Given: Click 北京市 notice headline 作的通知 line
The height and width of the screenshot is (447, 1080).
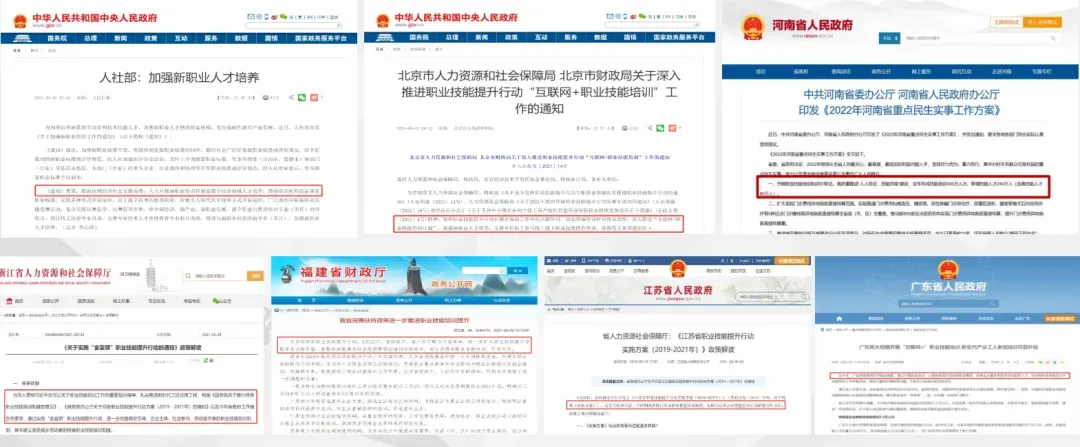Looking at the screenshot, I should (539, 109).
